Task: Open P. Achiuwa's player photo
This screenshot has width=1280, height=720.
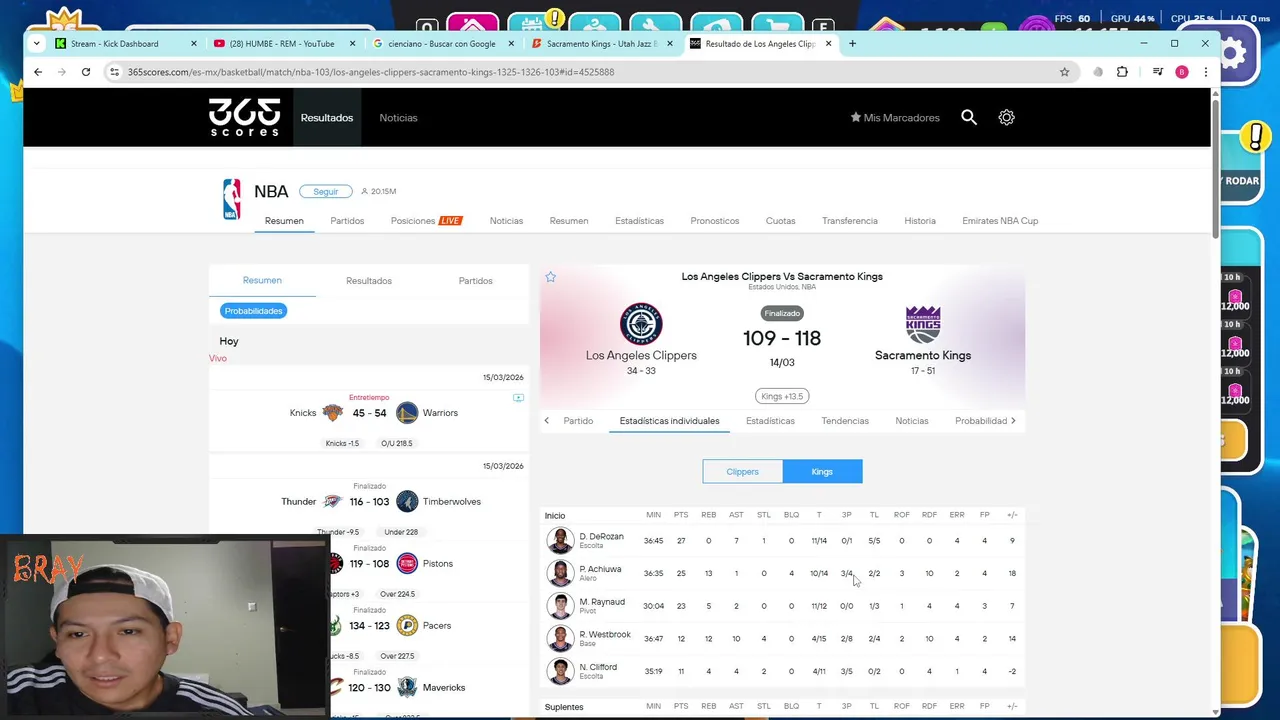Action: 560,573
